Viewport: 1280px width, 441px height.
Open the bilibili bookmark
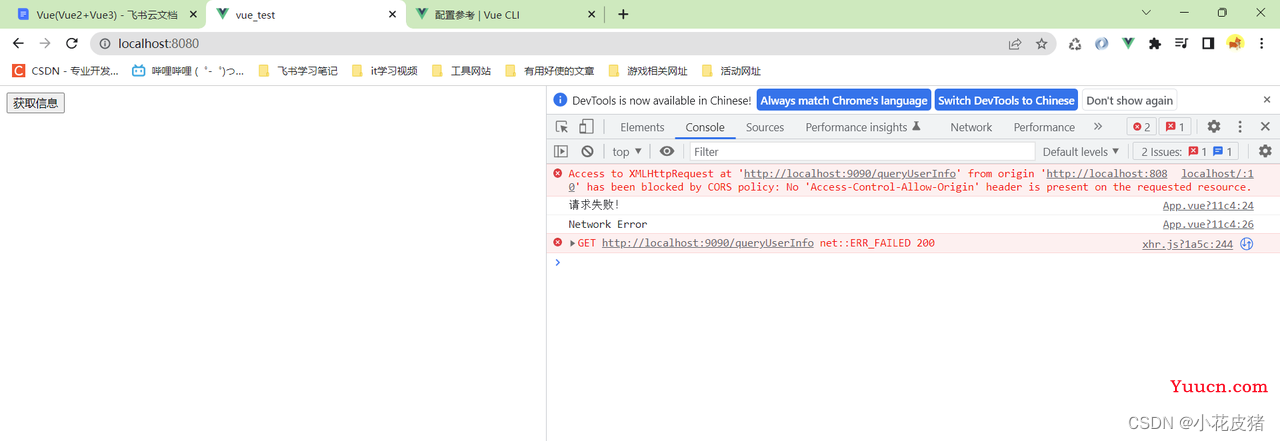[188, 71]
